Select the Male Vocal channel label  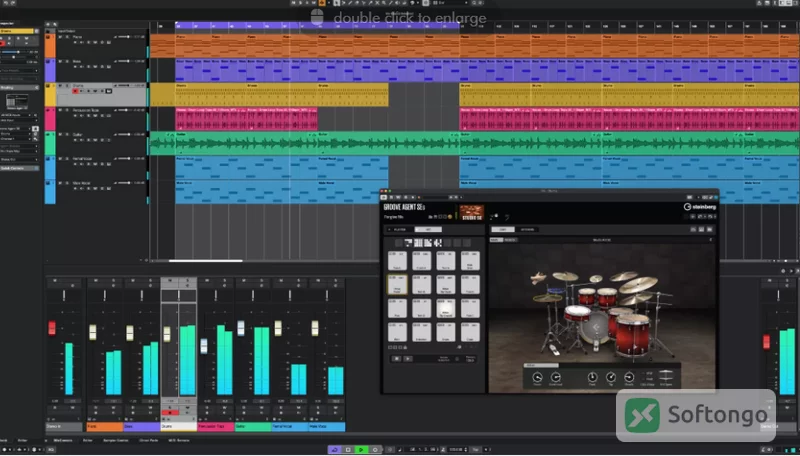pyautogui.click(x=327, y=426)
